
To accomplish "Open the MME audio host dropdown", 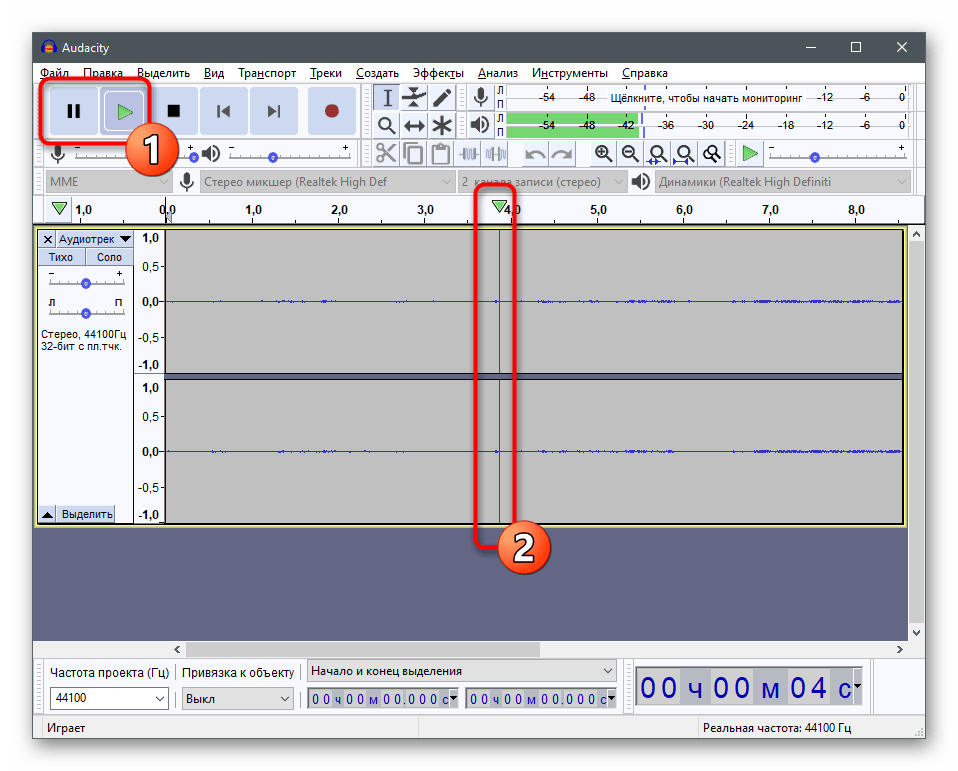I will point(109,182).
